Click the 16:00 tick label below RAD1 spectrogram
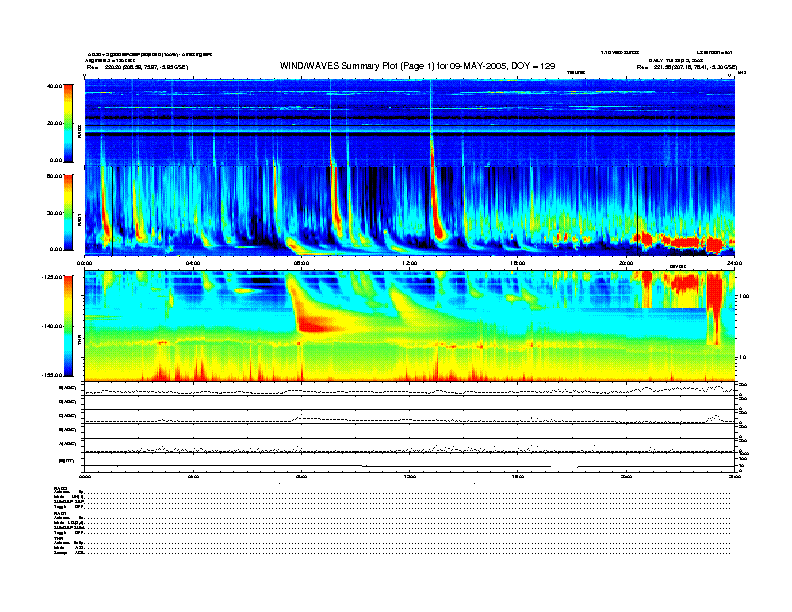 pyautogui.click(x=518, y=263)
